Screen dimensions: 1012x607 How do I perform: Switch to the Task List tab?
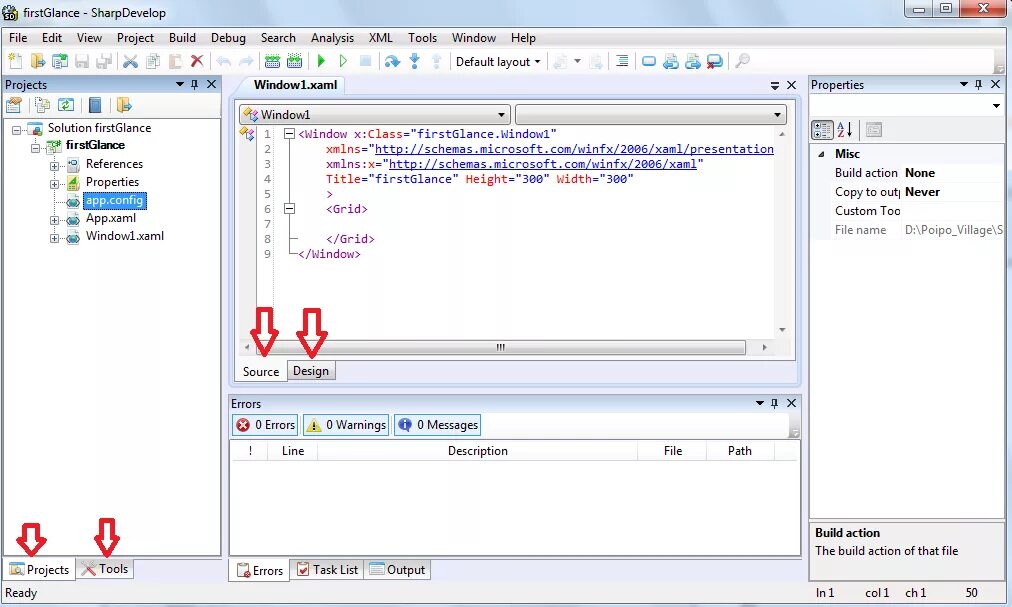coord(327,570)
